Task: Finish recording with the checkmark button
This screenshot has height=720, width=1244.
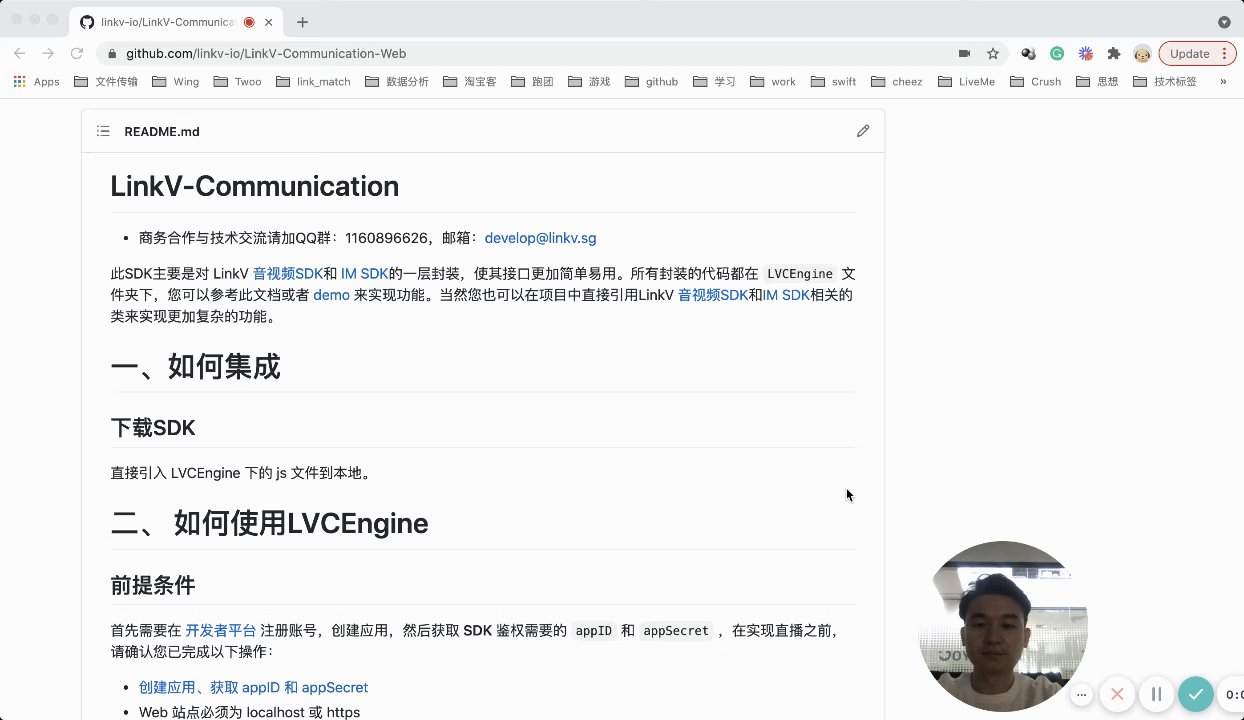Action: coord(1195,694)
